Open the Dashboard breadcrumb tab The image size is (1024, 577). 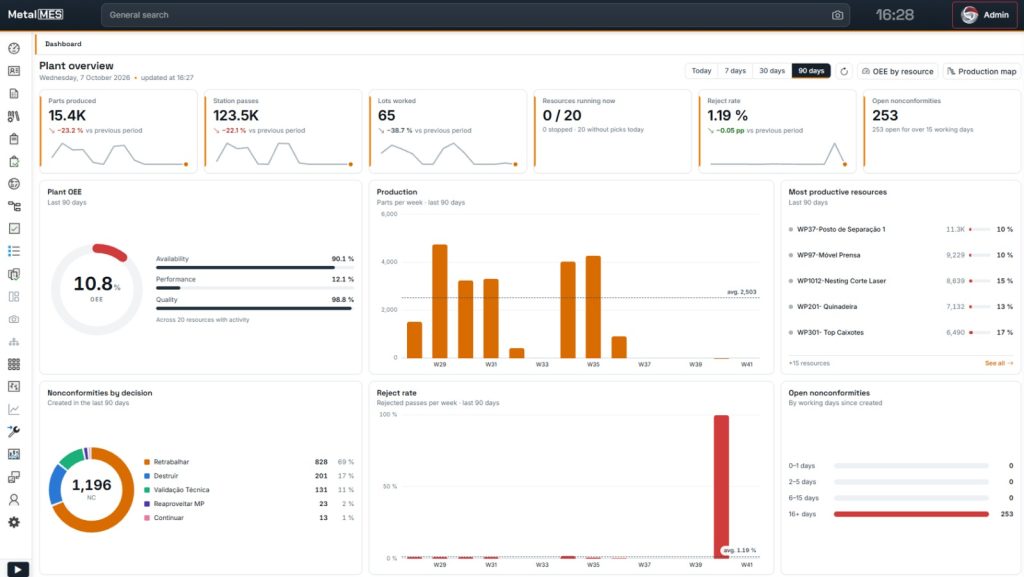(63, 44)
